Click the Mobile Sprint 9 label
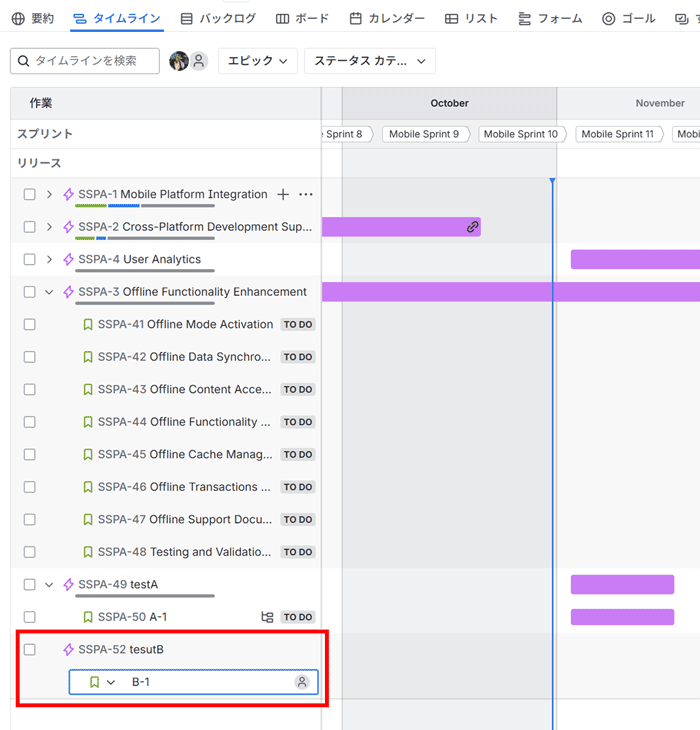The image size is (700, 730). tap(424, 134)
